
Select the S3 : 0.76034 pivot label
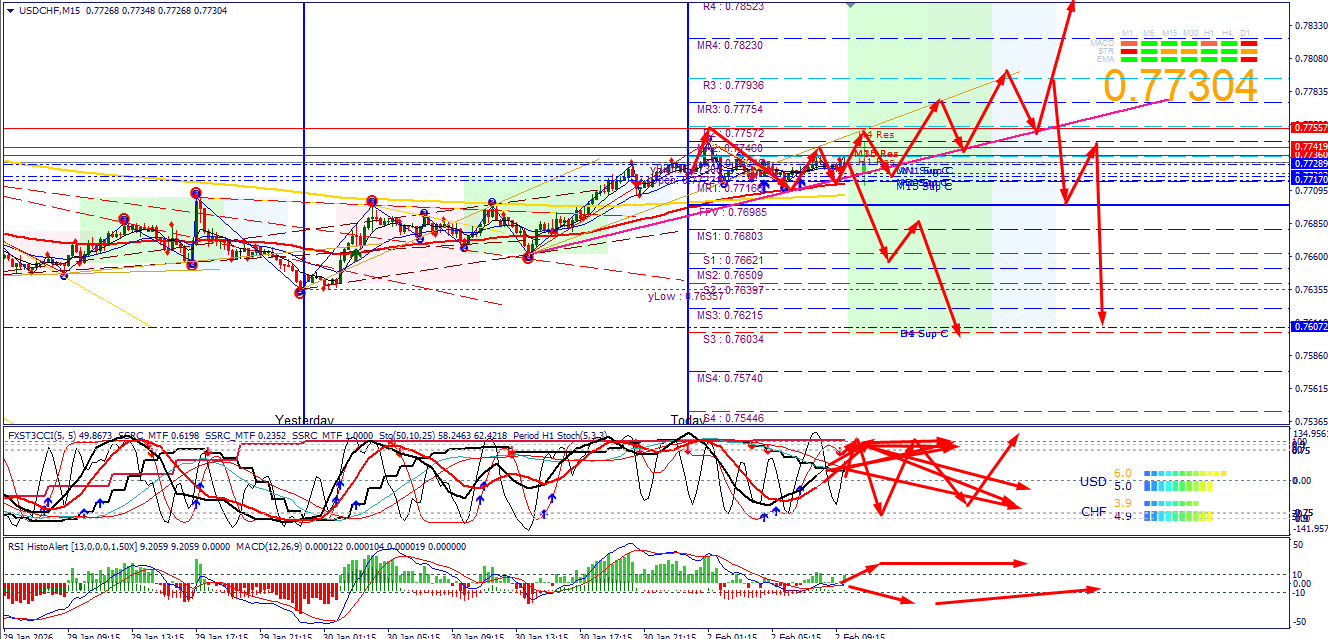(x=733, y=339)
